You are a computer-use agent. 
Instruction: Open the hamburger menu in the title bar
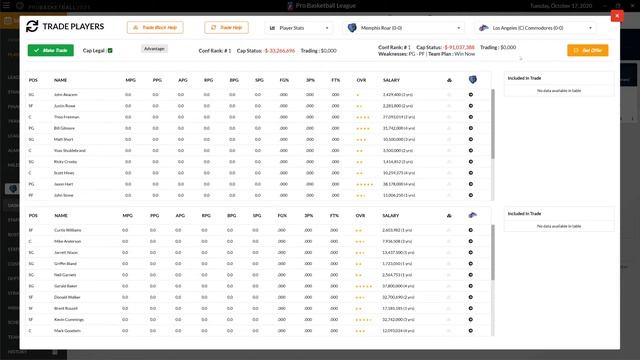coord(6,6)
